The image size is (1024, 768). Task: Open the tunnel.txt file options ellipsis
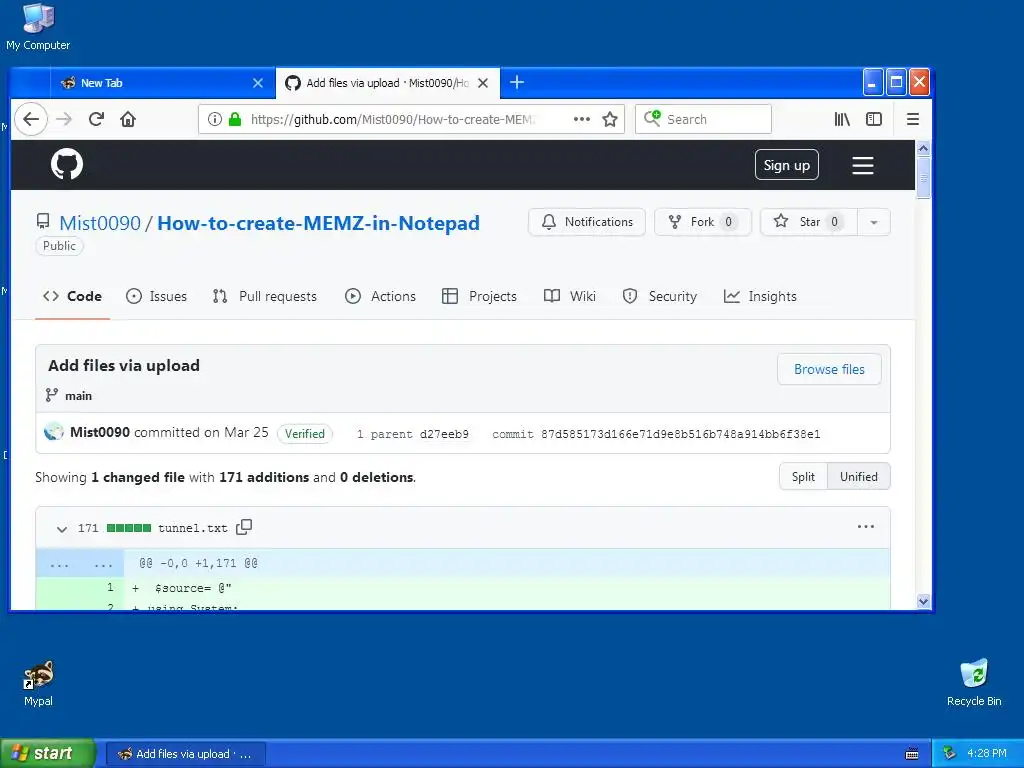tap(865, 526)
